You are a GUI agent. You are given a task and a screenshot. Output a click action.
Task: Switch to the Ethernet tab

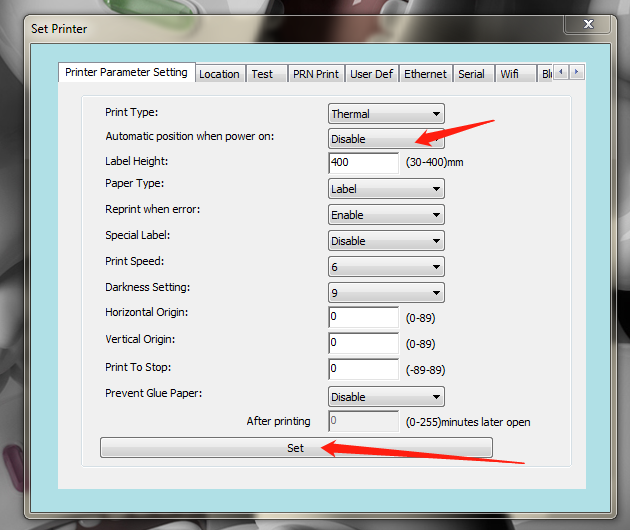425,74
